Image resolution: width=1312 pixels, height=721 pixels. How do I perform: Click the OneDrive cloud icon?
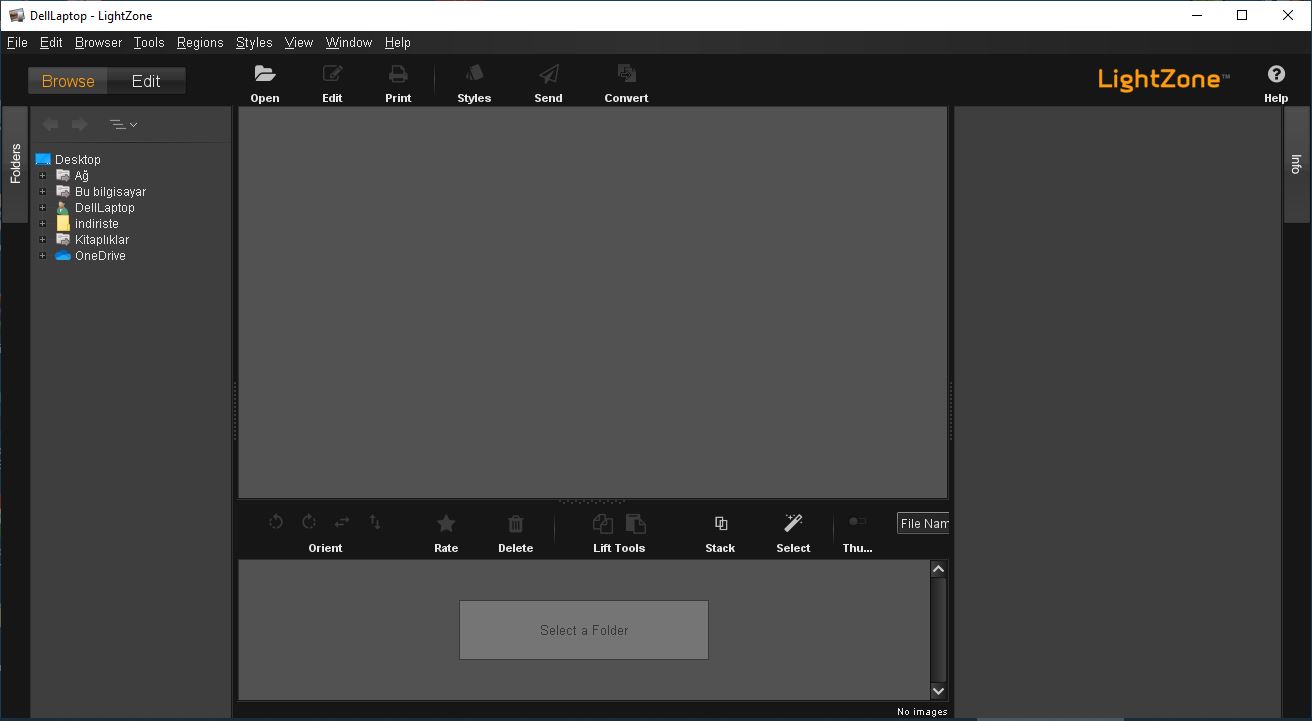point(63,256)
